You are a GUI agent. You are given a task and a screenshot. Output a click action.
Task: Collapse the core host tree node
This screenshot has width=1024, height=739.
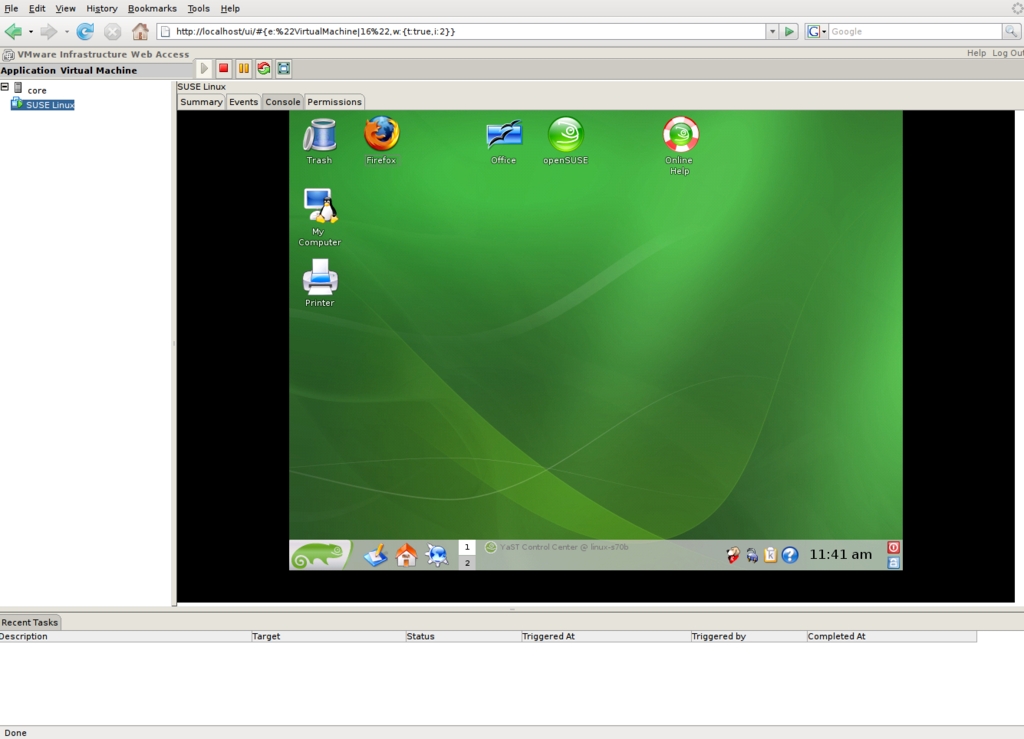(5, 88)
